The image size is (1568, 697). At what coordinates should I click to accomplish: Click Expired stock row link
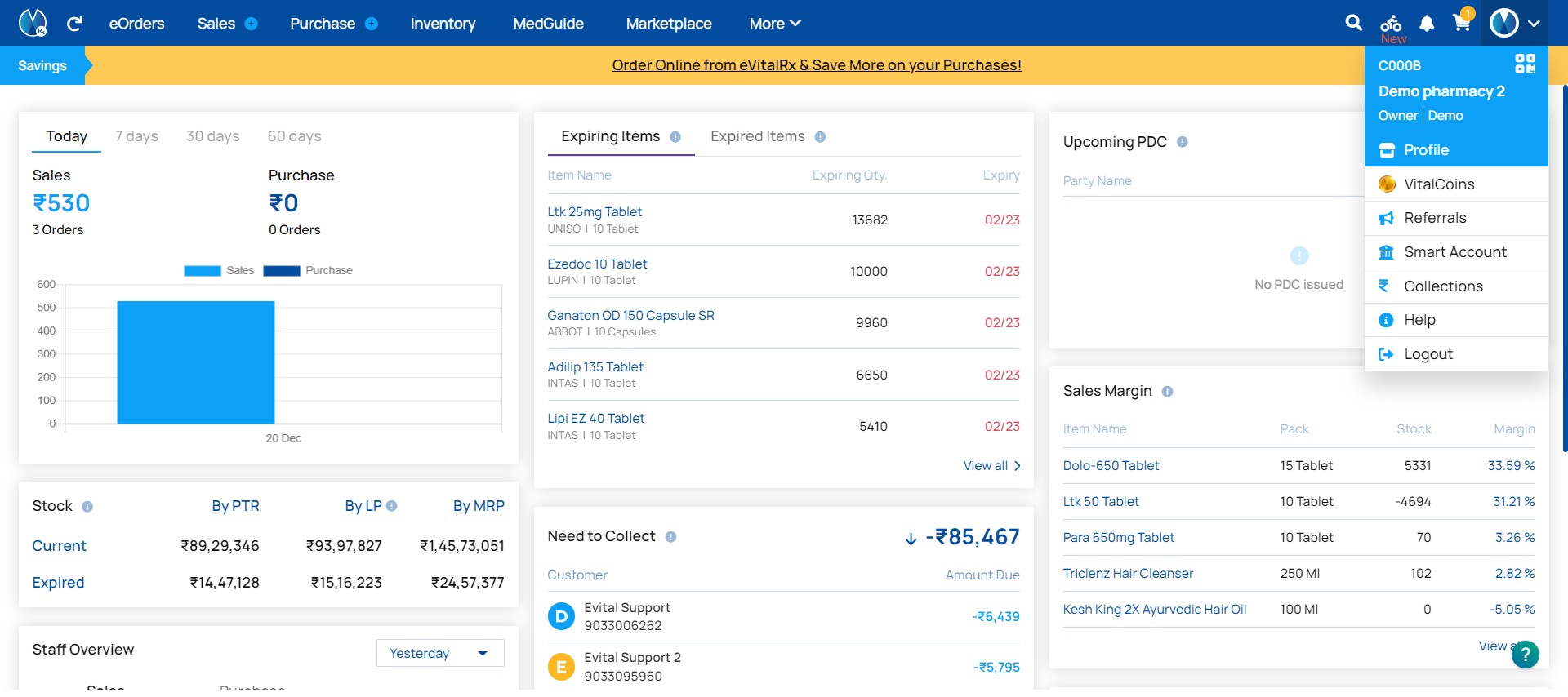coord(58,583)
